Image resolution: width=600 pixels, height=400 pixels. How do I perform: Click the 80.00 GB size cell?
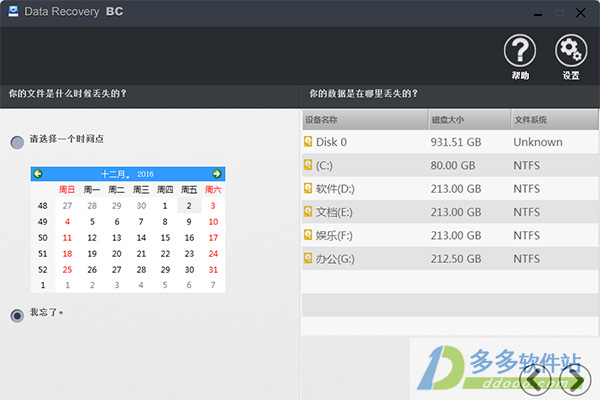[x=453, y=166]
